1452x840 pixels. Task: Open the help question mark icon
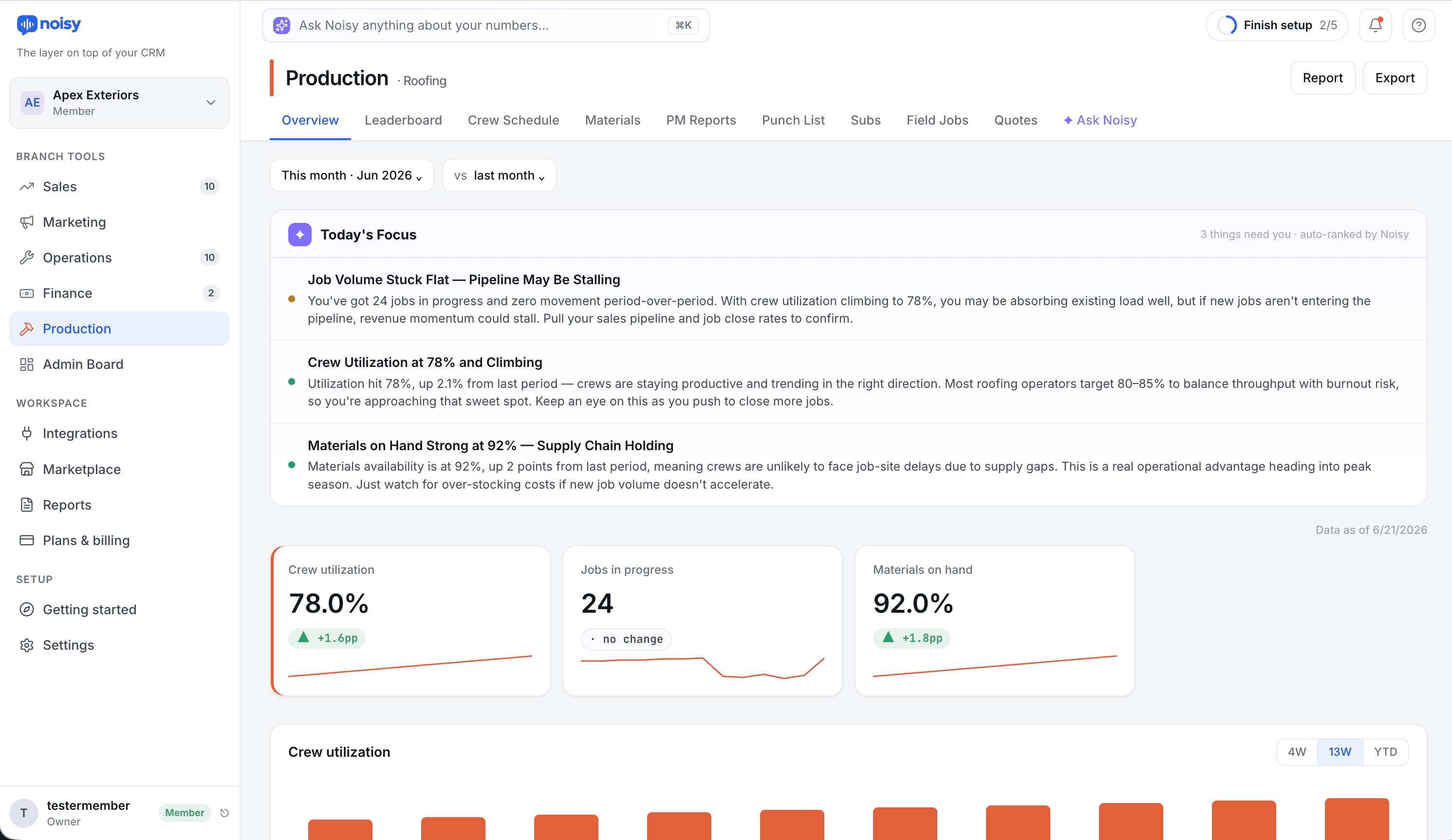click(1418, 25)
